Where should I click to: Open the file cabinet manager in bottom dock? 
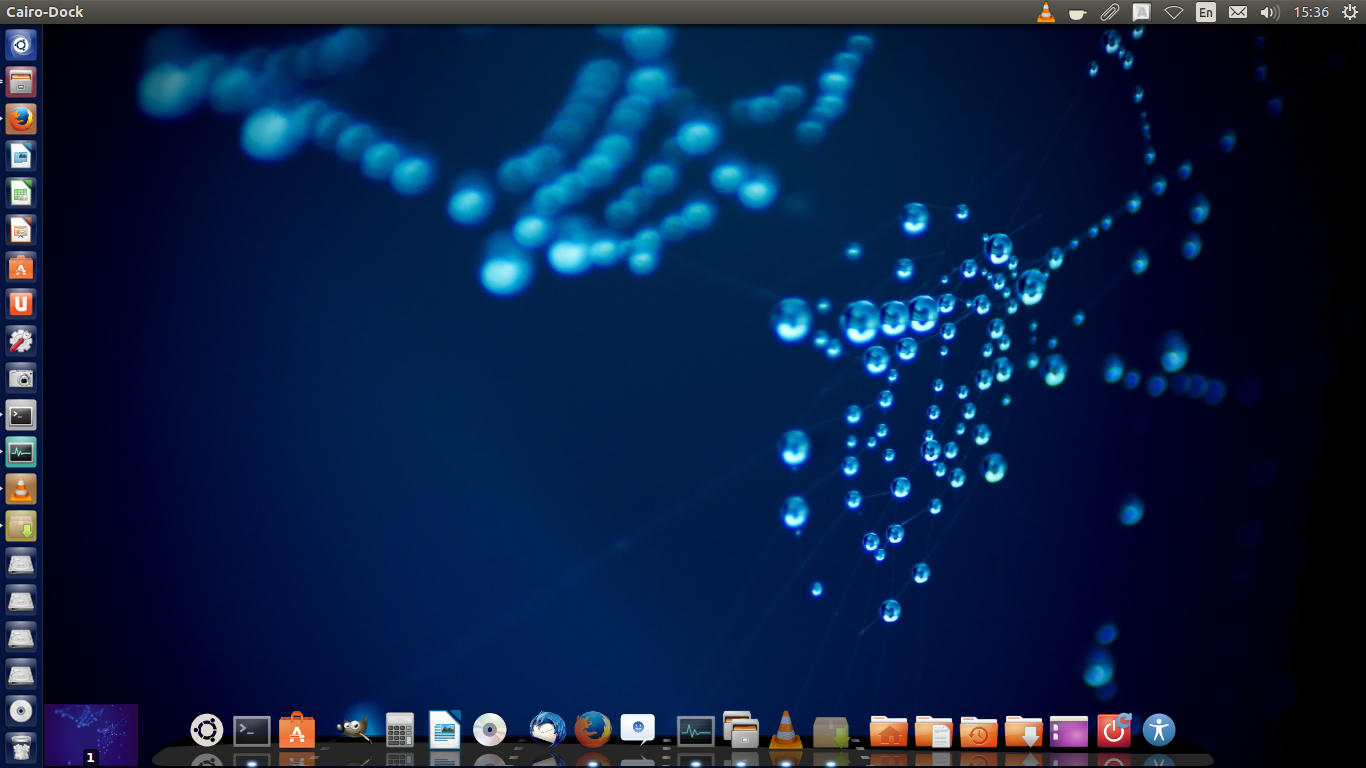tap(741, 730)
